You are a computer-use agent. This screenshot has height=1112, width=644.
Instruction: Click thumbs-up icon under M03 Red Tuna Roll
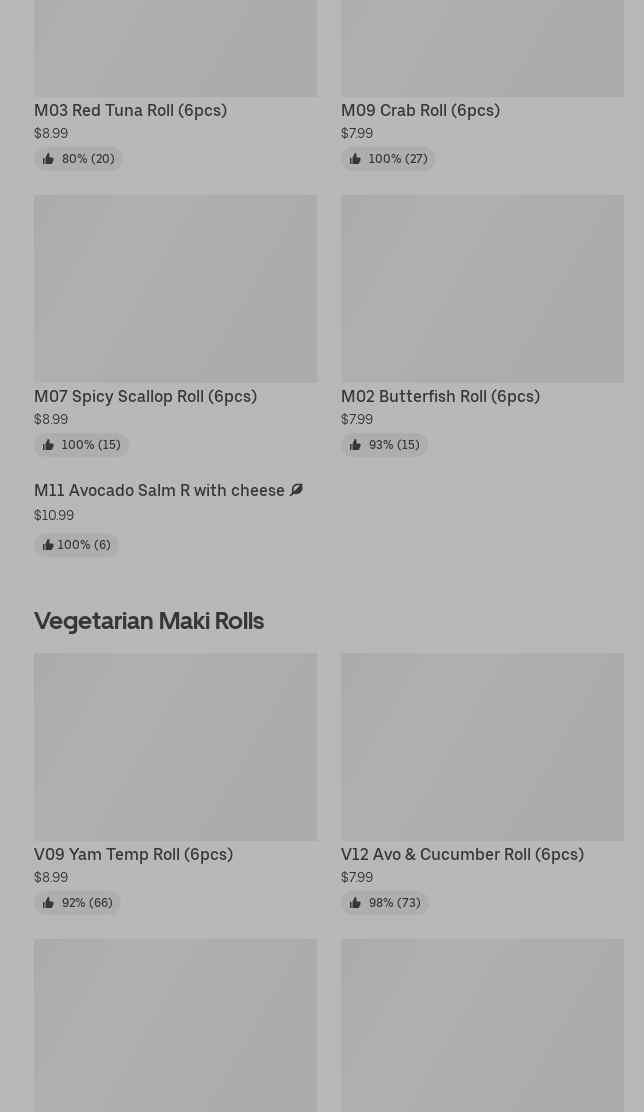coord(48,159)
